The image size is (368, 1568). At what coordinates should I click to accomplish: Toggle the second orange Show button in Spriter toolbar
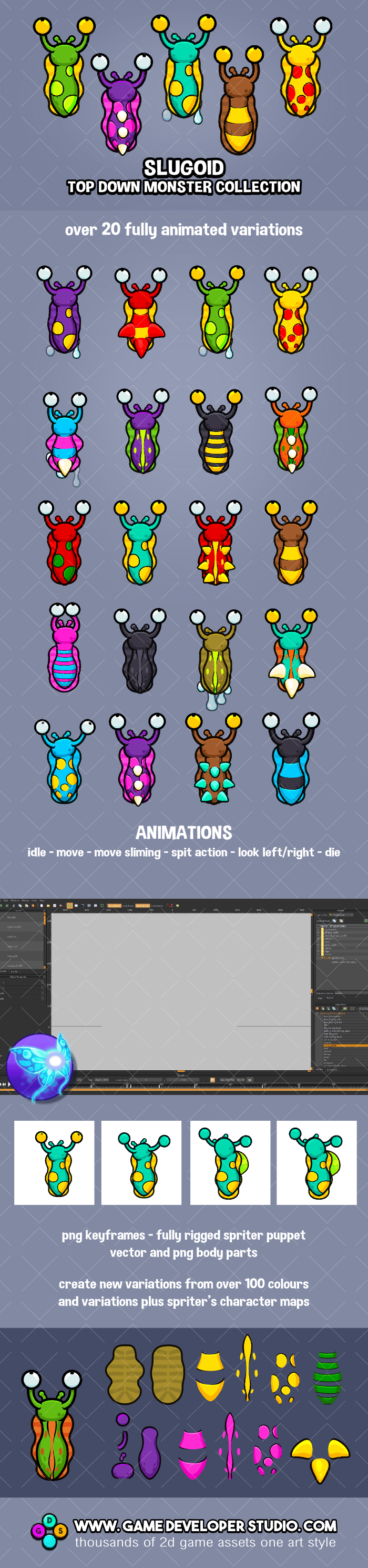coord(142,906)
